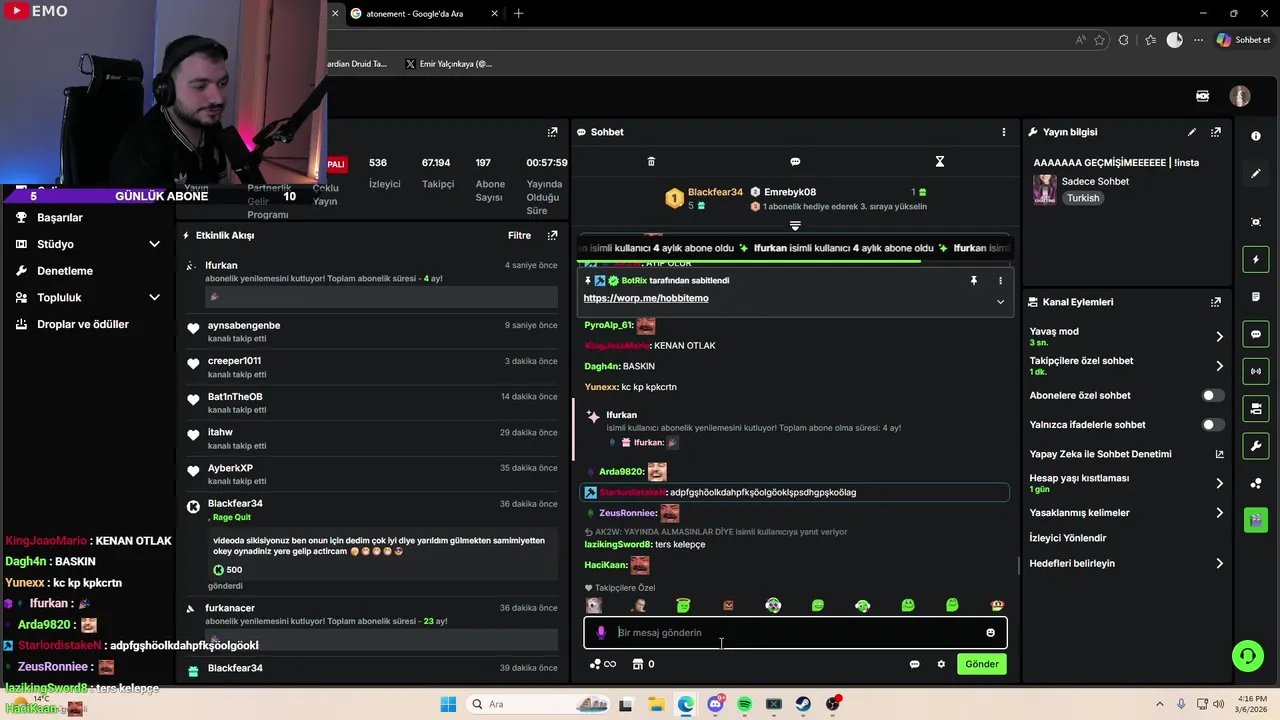This screenshot has width=1280, height=720.
Task: Click the chat bubble icon next to gear
Action: coord(914,664)
